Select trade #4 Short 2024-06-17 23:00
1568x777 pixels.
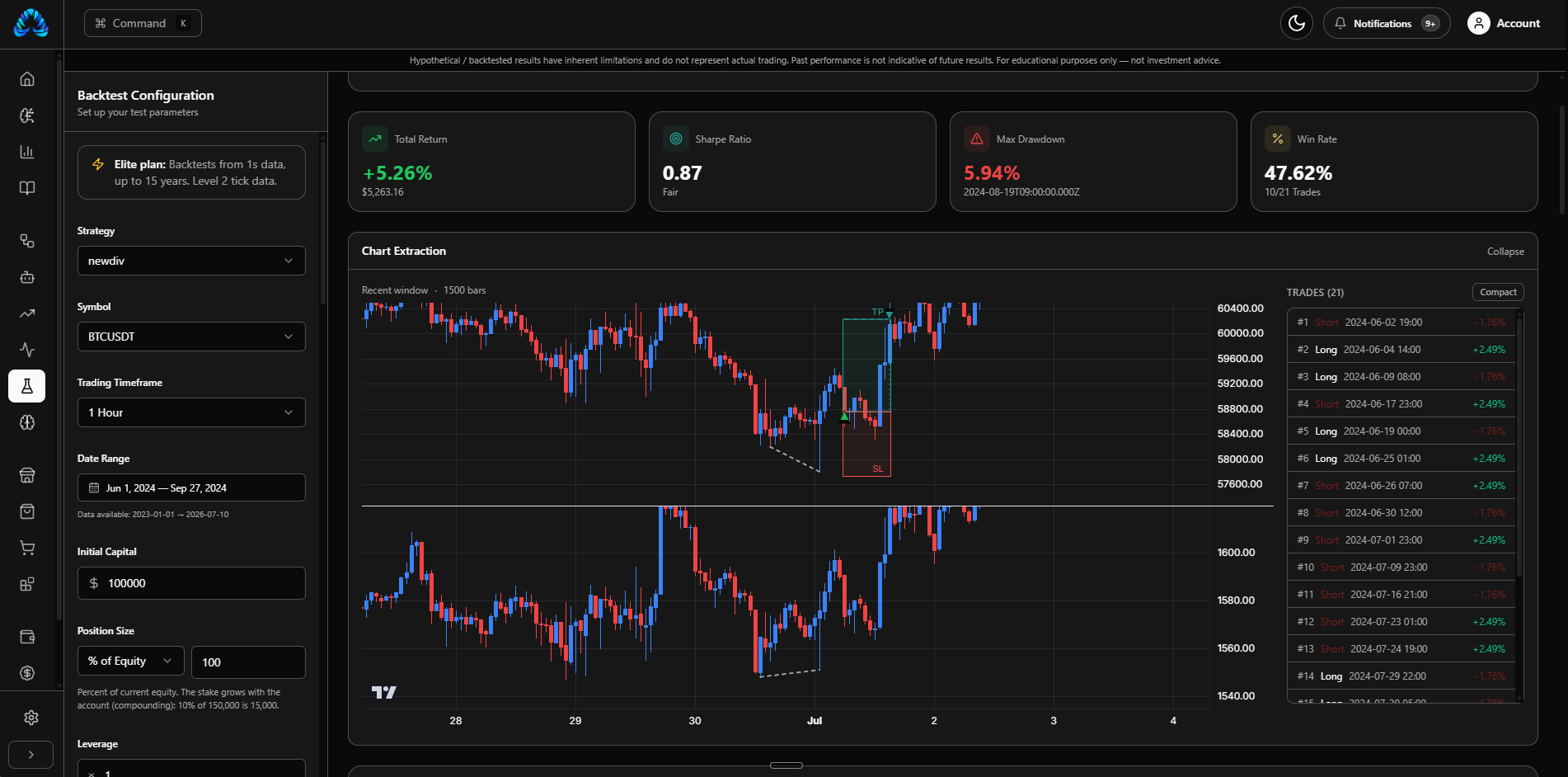click(1401, 404)
